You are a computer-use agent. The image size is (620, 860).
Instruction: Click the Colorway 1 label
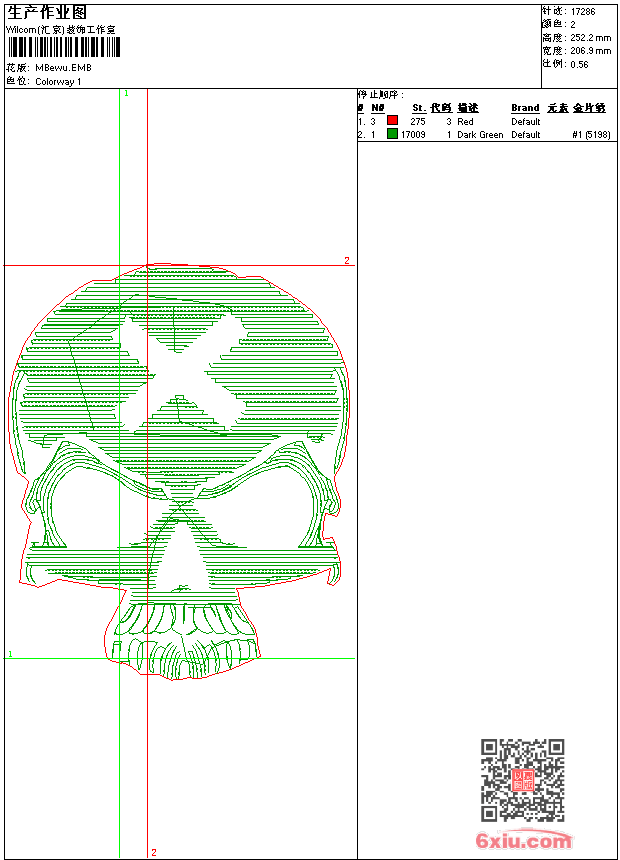(x=58, y=81)
